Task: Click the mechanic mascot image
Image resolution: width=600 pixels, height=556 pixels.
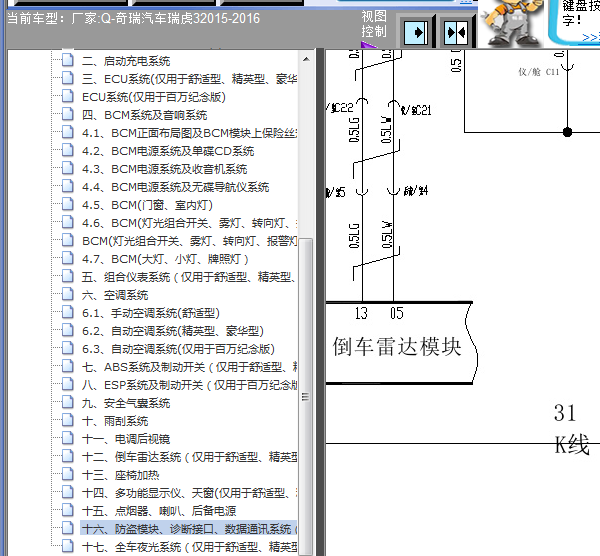Action: 510,23
